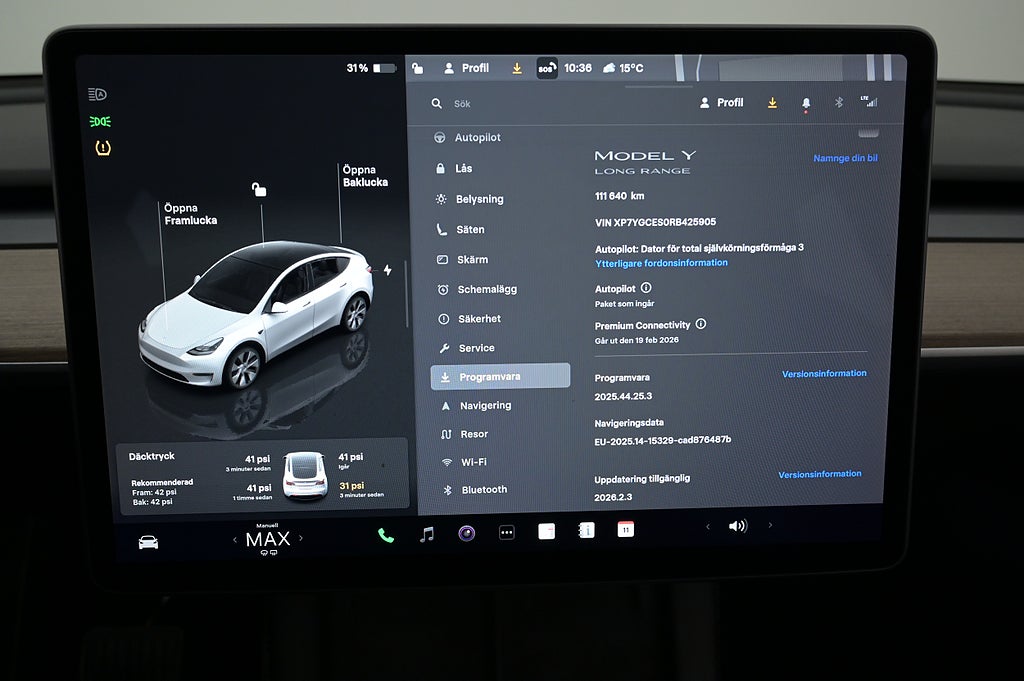The image size is (1024, 681).
Task: Toggle the lock icon in top status bar
Action: click(418, 68)
